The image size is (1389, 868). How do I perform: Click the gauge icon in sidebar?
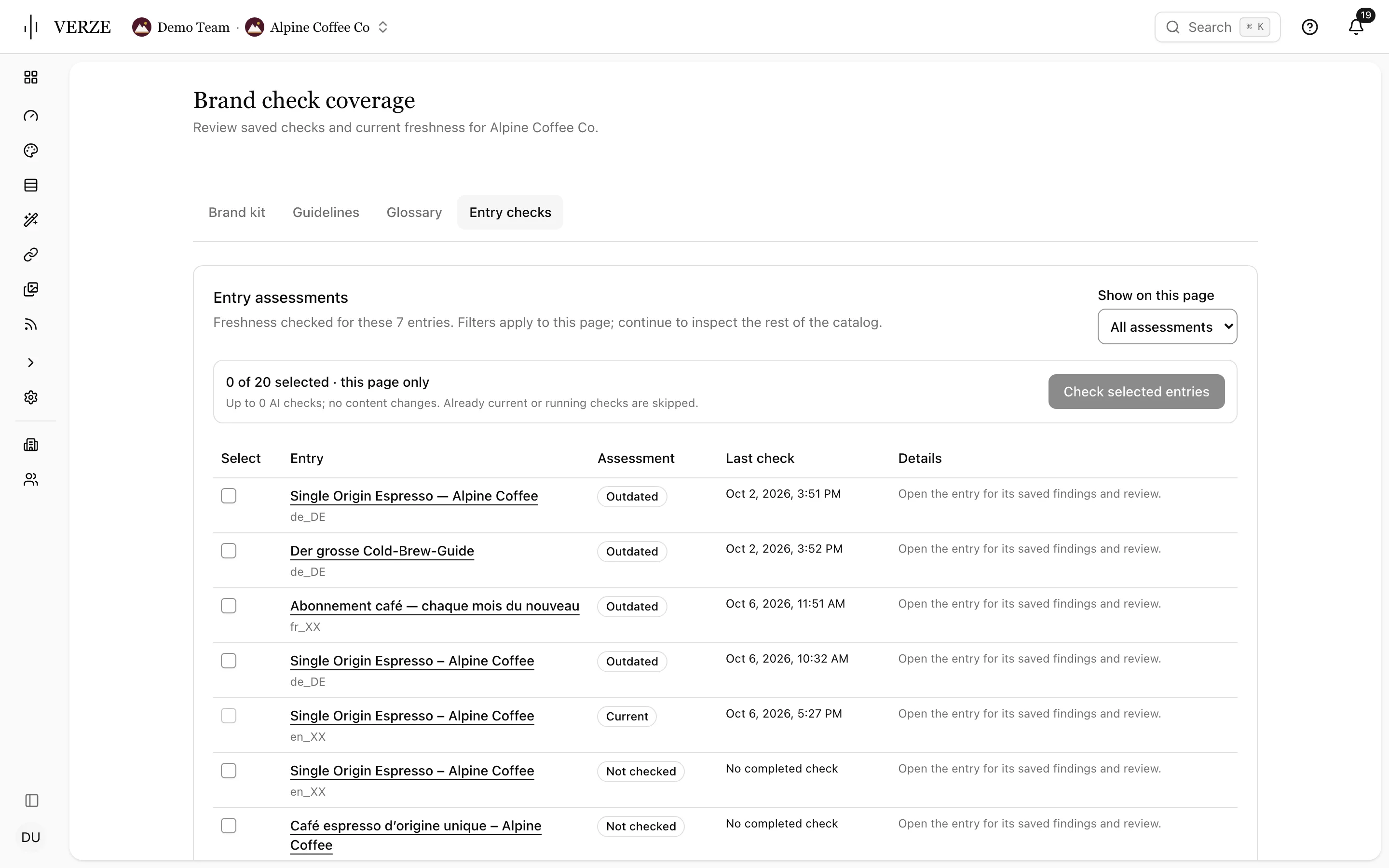point(31,116)
